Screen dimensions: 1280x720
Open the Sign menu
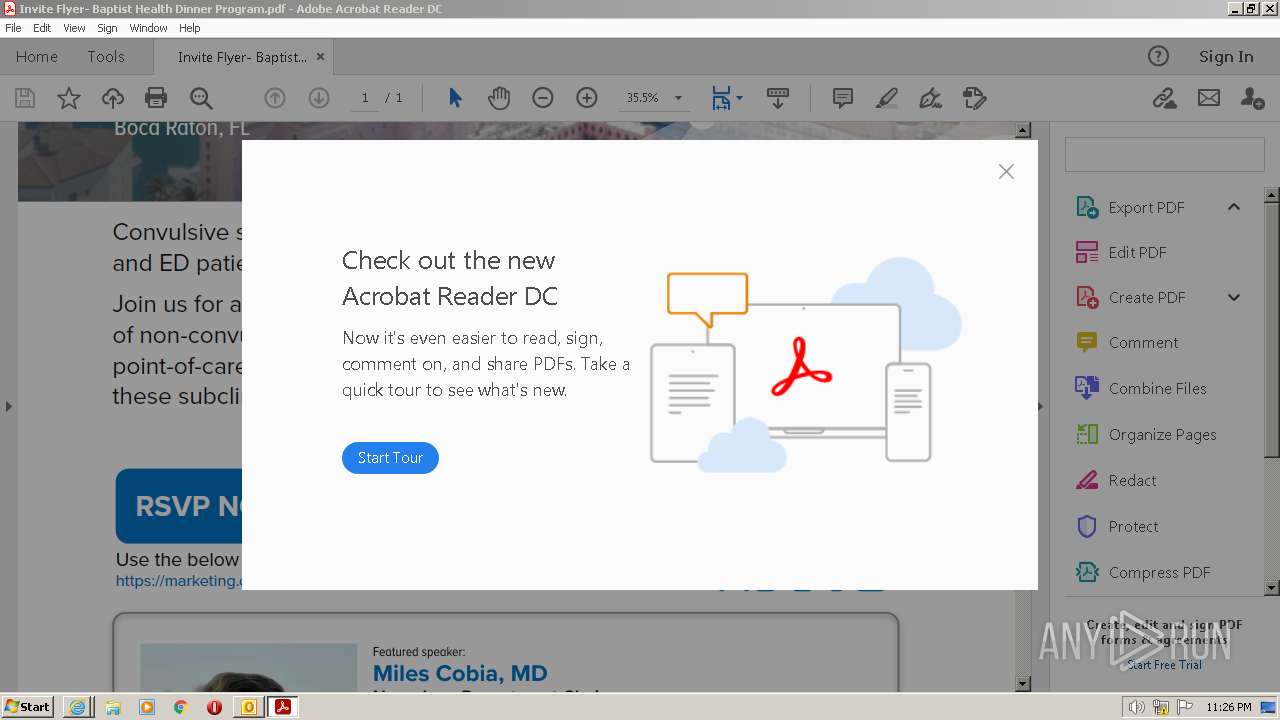(x=107, y=28)
